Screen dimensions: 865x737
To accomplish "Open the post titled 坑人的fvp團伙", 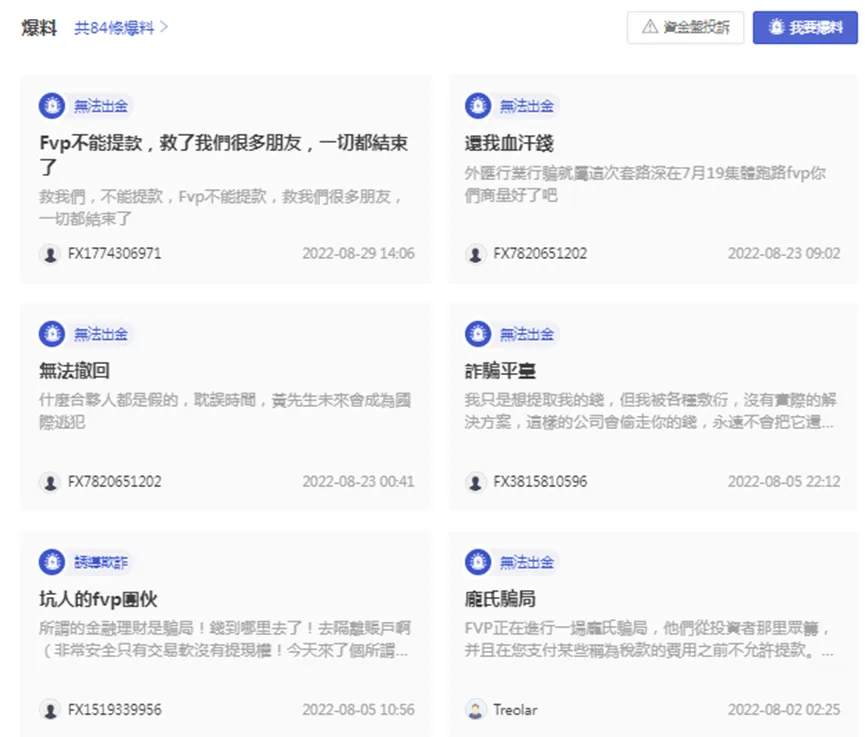I will click(98, 599).
